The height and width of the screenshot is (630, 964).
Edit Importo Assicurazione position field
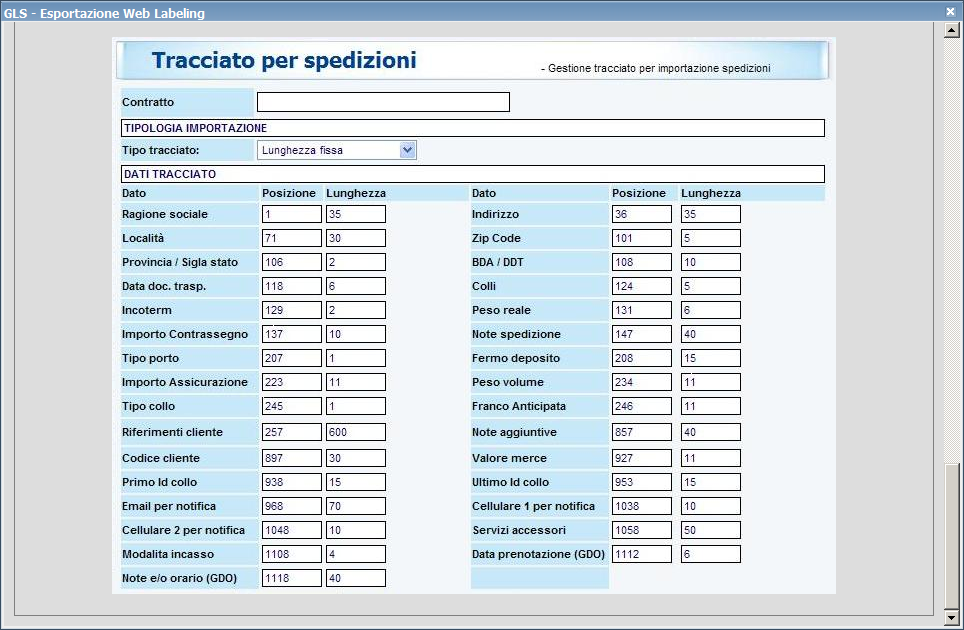[291, 382]
